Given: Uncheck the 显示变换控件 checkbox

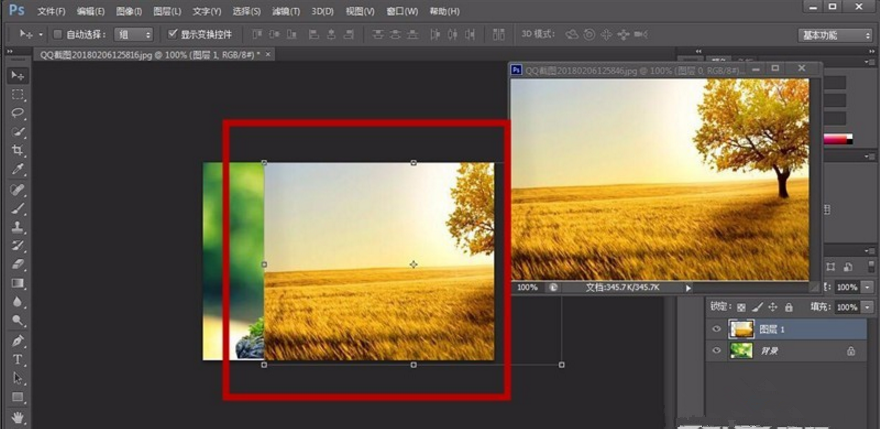Looking at the screenshot, I should click(172, 35).
